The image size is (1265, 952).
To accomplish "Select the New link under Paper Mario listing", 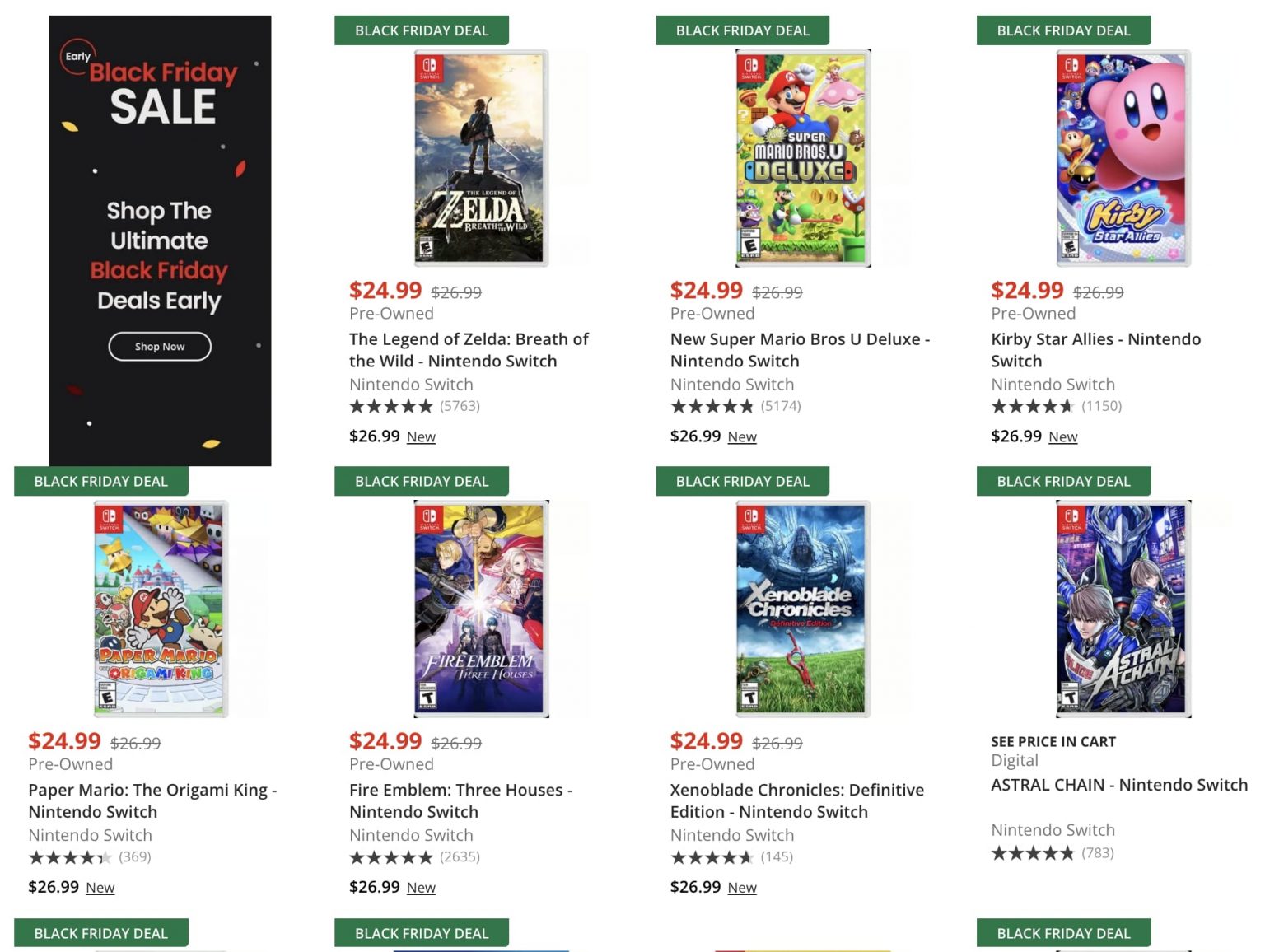I will [100, 888].
